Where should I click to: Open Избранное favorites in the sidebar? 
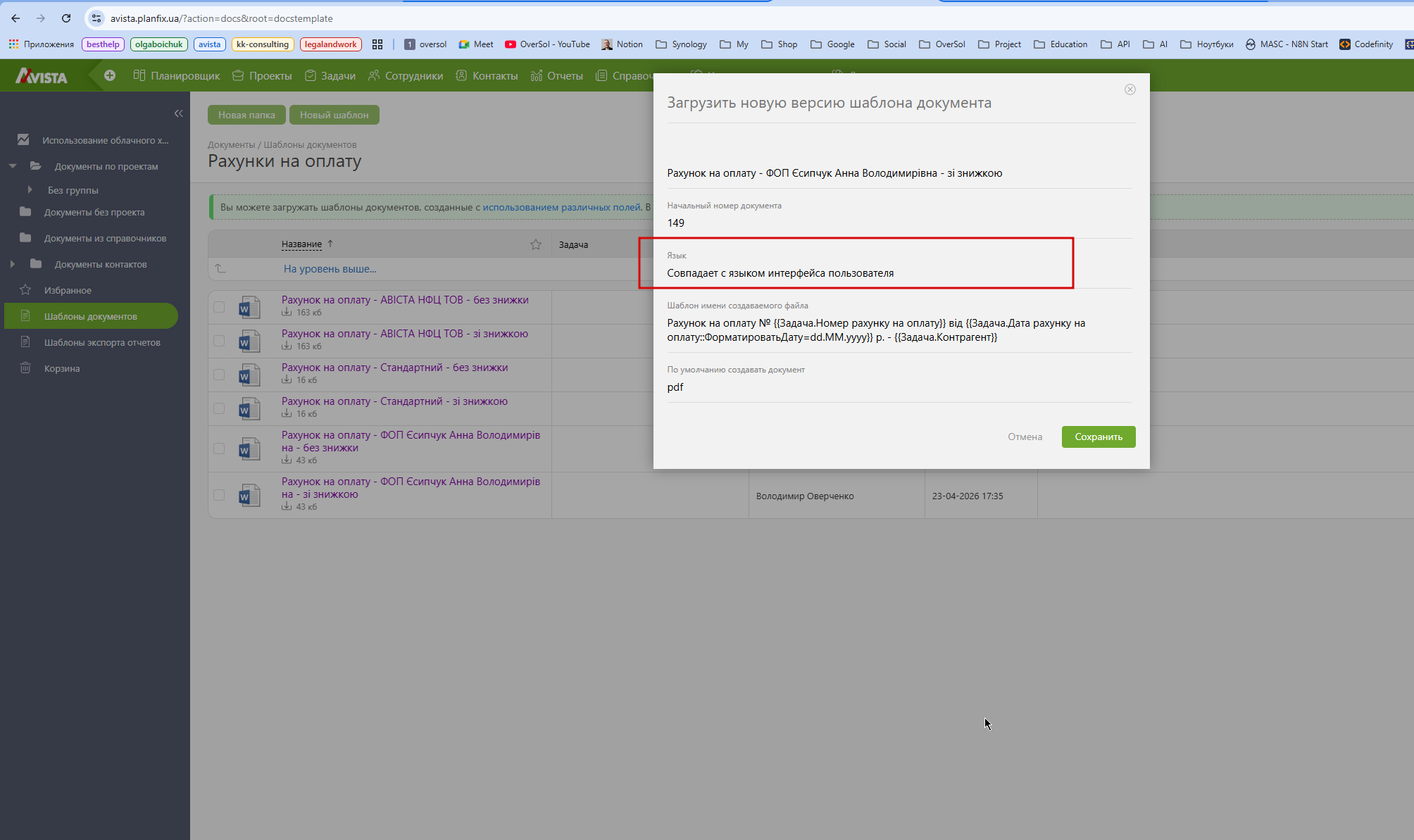click(68, 290)
